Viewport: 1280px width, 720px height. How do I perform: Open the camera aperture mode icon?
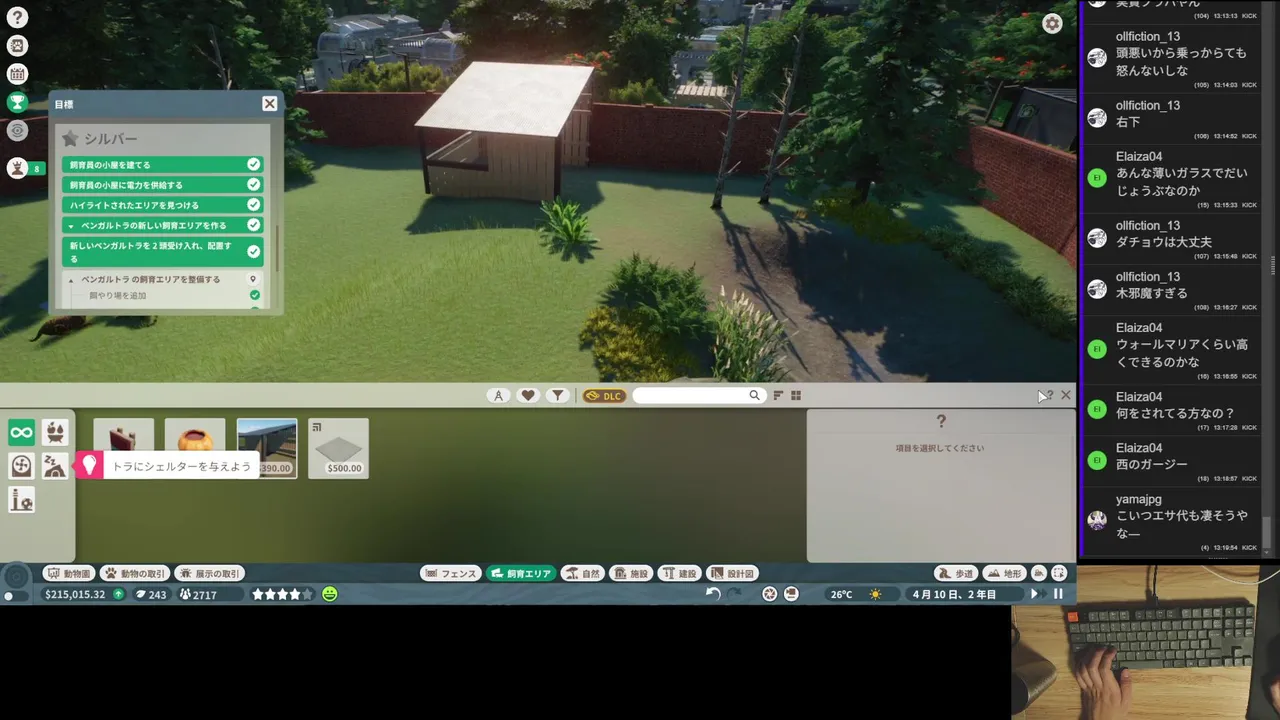click(x=769, y=594)
